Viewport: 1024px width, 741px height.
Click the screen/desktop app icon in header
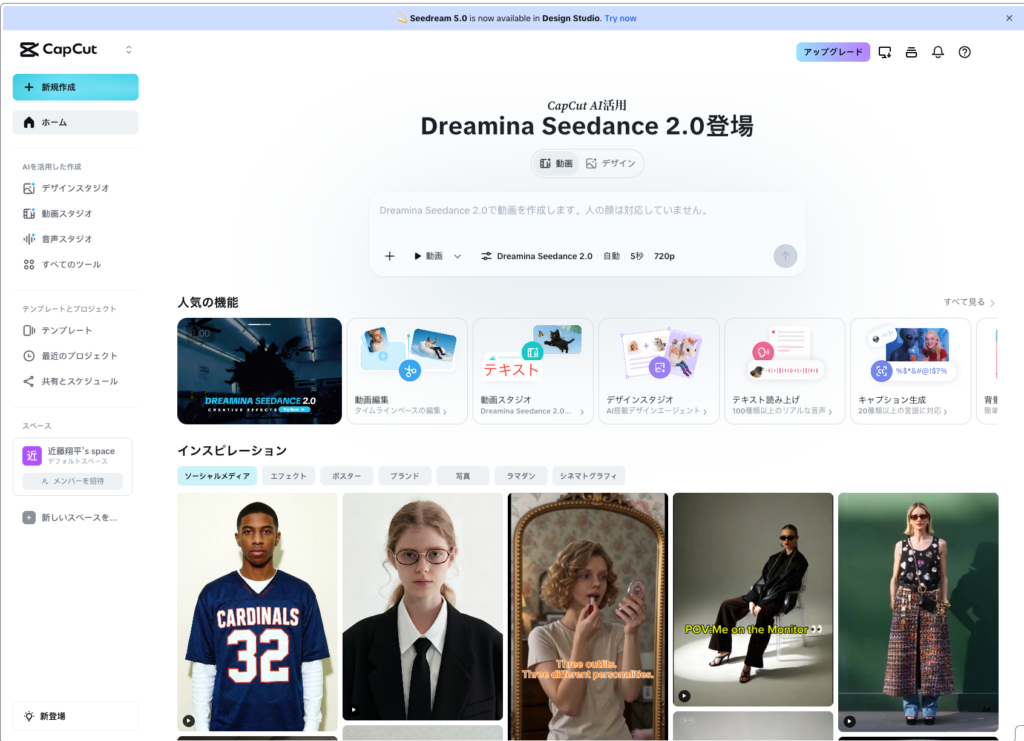pyautogui.click(x=885, y=52)
